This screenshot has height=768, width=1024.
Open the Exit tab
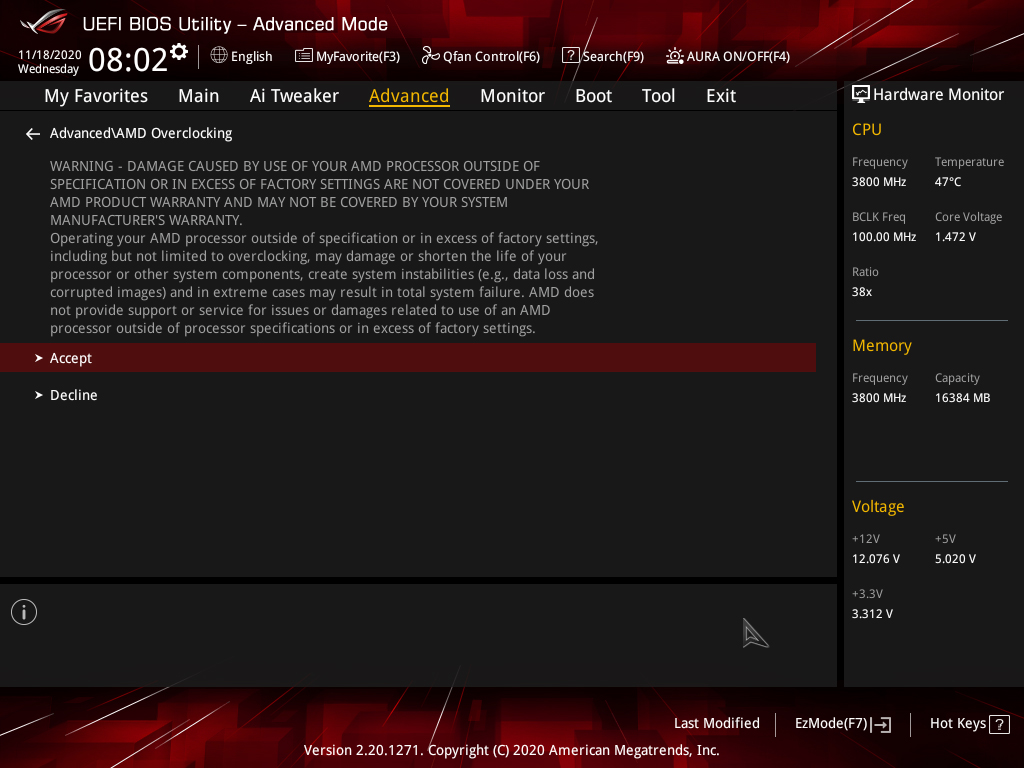coord(721,96)
